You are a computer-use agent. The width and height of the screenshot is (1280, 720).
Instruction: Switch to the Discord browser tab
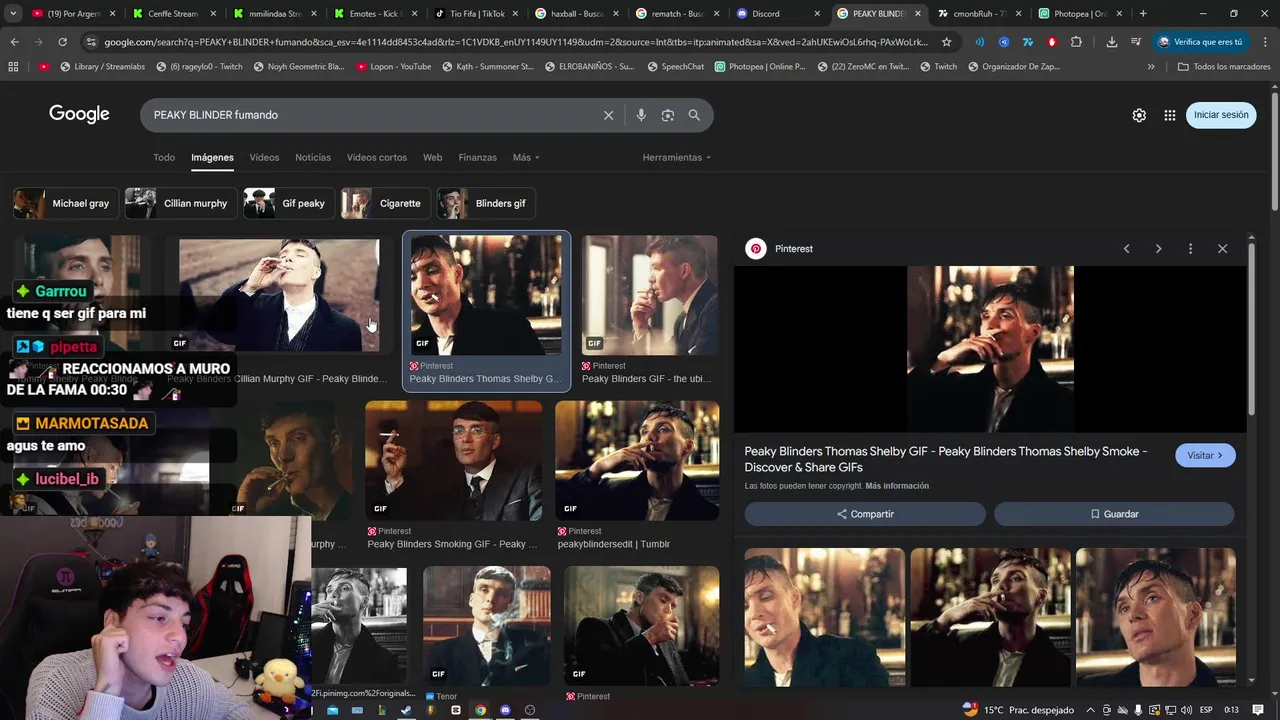tap(777, 14)
